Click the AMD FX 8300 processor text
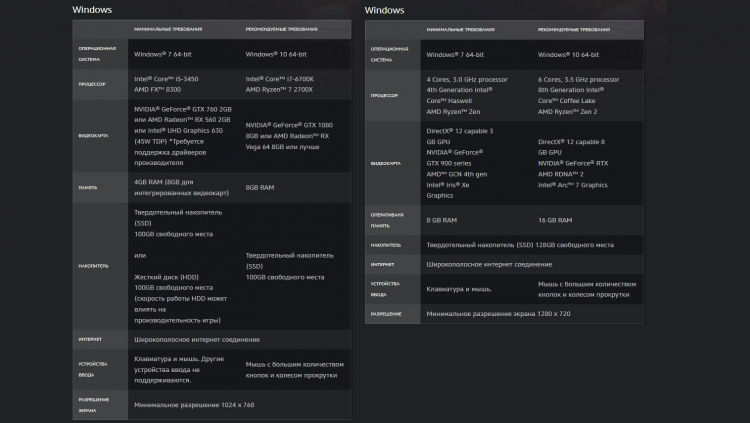Viewport: 750px width, 423px height. (x=163, y=89)
